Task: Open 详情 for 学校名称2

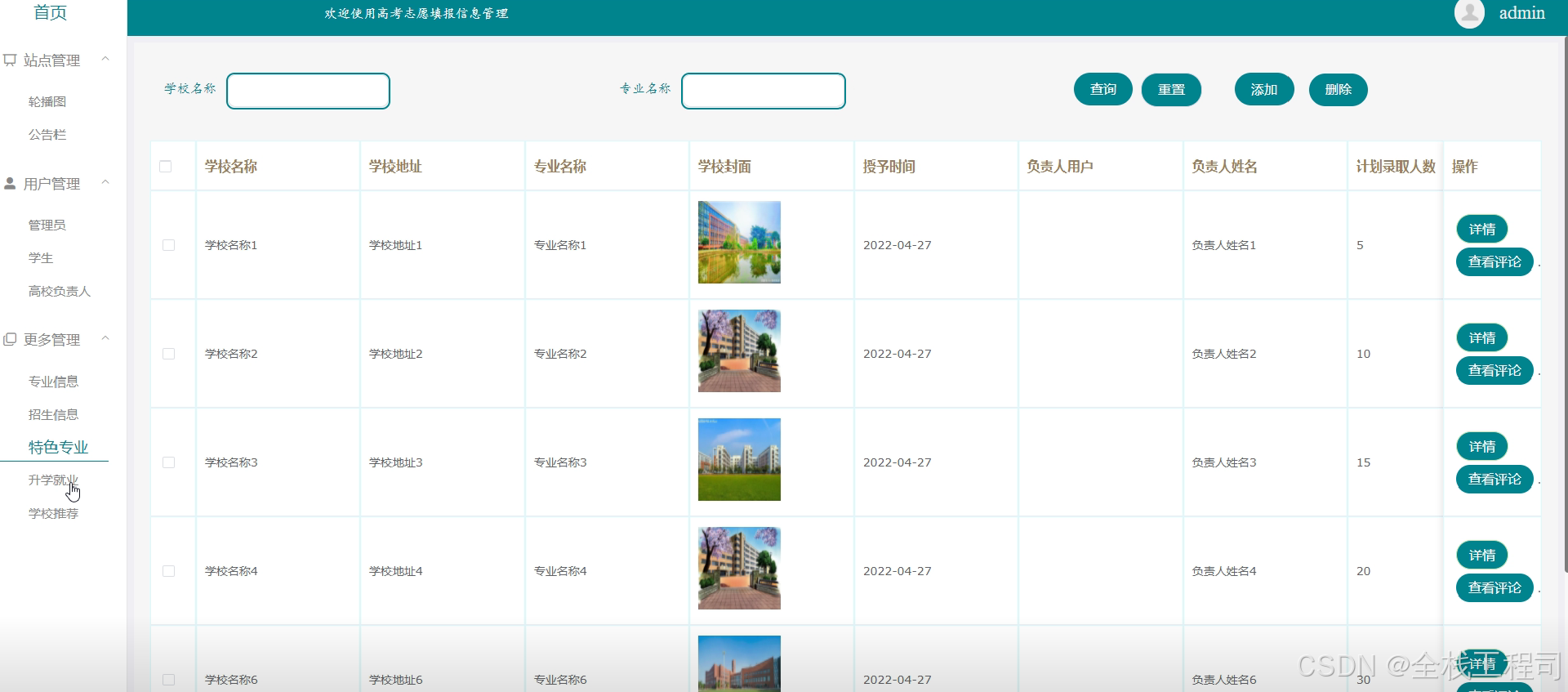Action: point(1482,338)
